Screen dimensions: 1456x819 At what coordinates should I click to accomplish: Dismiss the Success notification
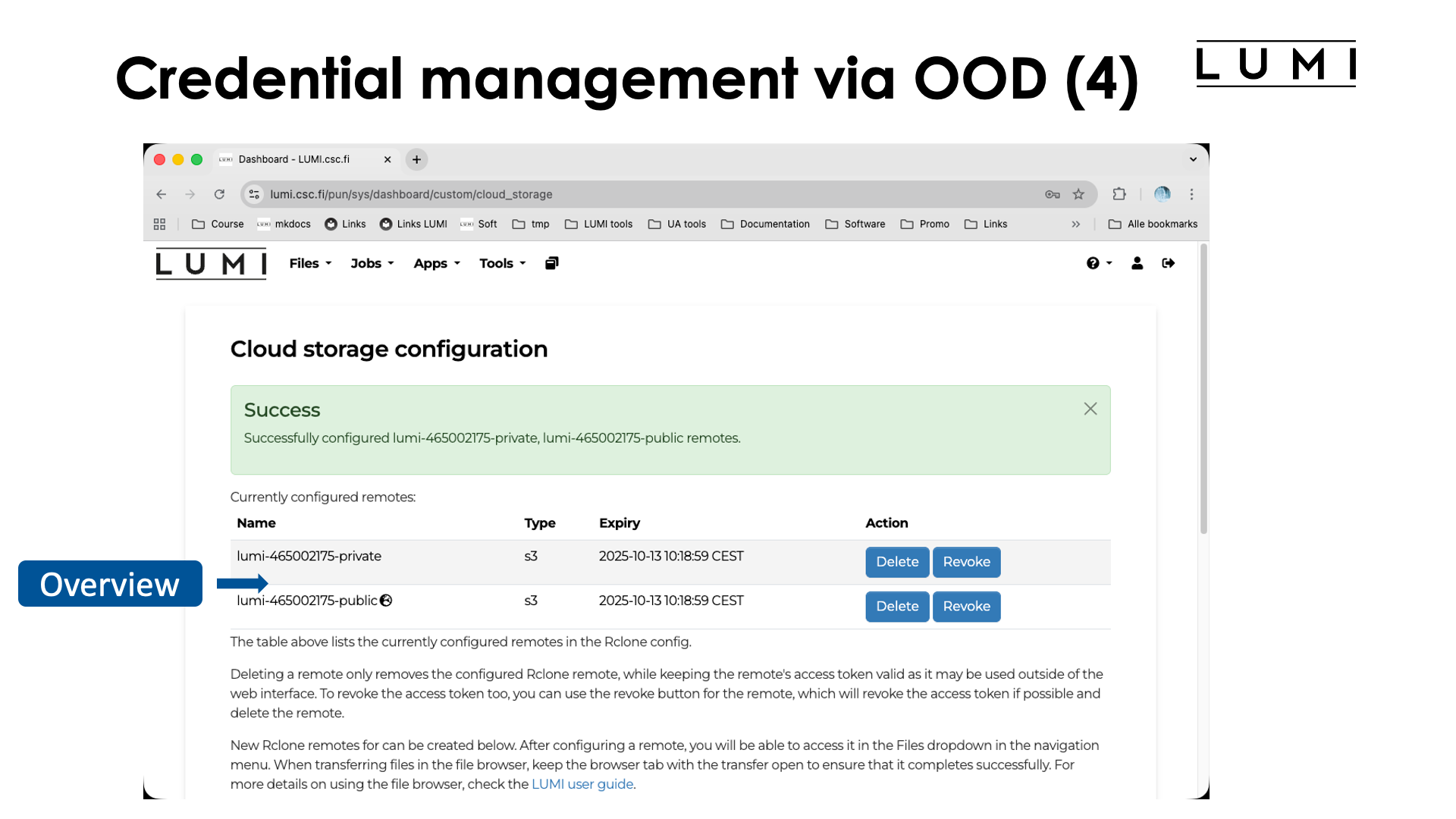tap(1090, 408)
